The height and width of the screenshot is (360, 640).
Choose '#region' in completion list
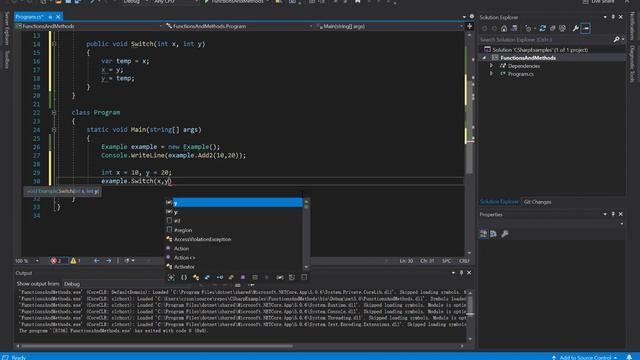(234, 230)
